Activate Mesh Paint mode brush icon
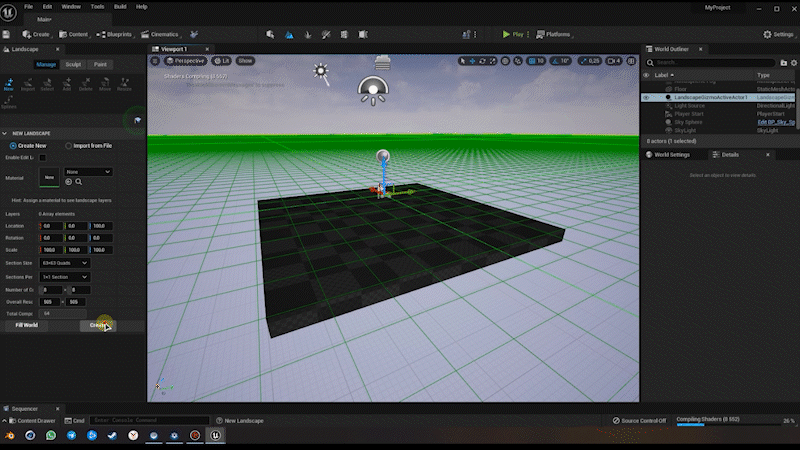The width and height of the screenshot is (800, 450). (326, 34)
